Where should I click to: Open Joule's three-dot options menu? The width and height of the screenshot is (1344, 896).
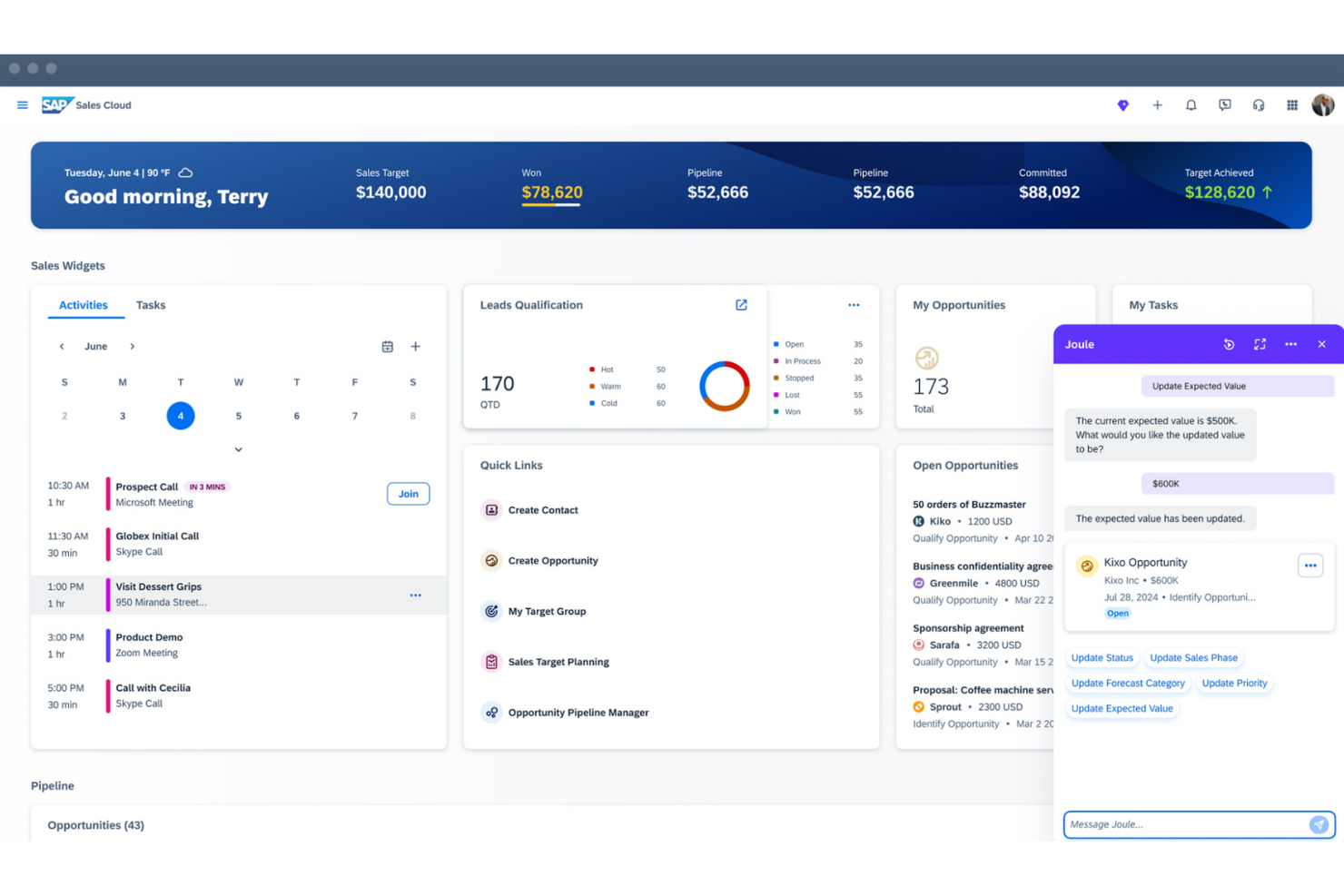click(x=1290, y=344)
